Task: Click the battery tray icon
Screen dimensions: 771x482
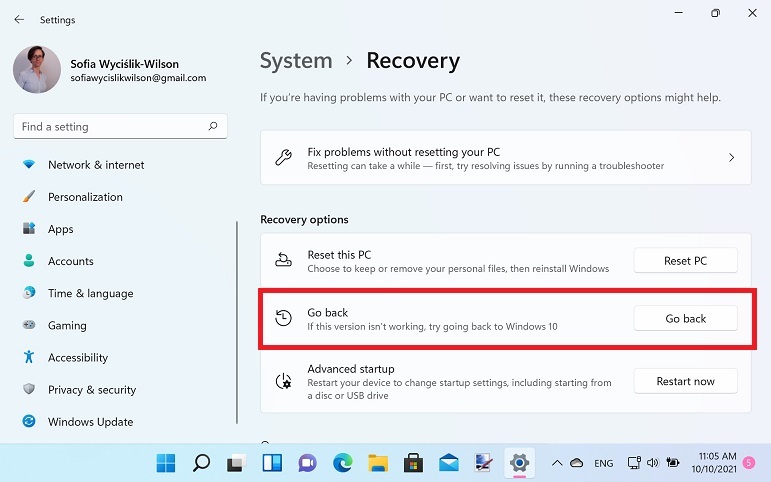Action: [673, 462]
